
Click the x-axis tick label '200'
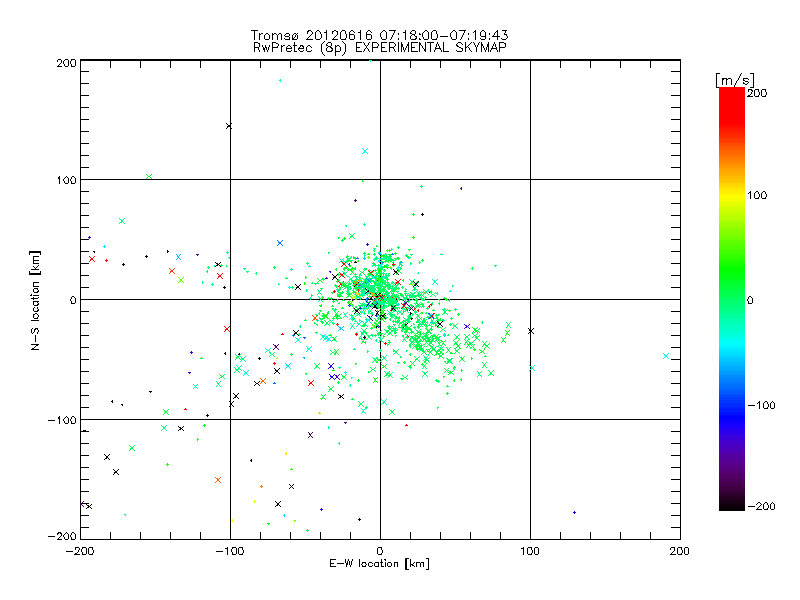[x=680, y=551]
